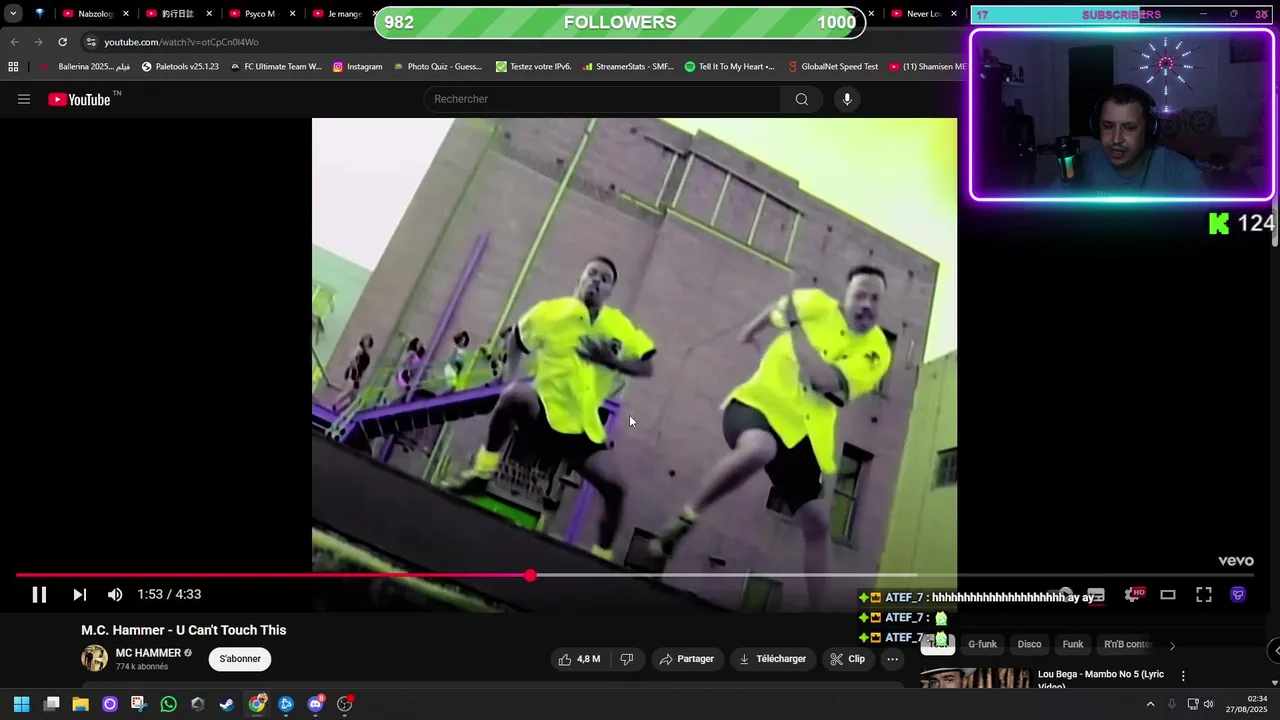Open system volume tray icon
The image size is (1280, 720).
[x=1209, y=704]
